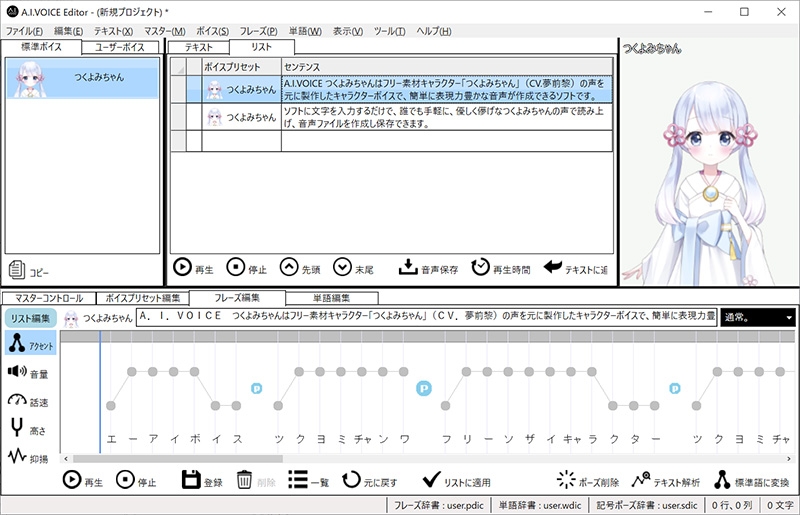The height and width of the screenshot is (515, 800).
Task: Click the ボイスプリセット column header
Action: [241, 67]
